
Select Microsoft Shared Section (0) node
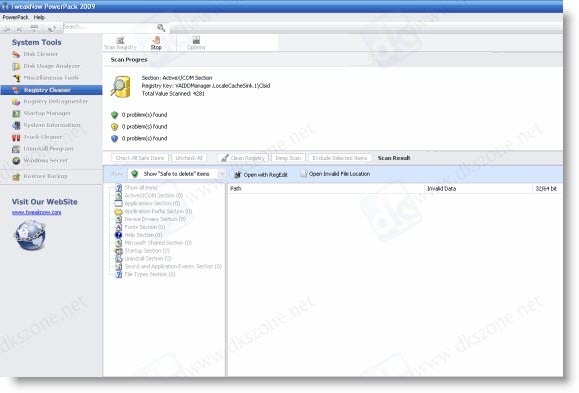tap(154, 243)
